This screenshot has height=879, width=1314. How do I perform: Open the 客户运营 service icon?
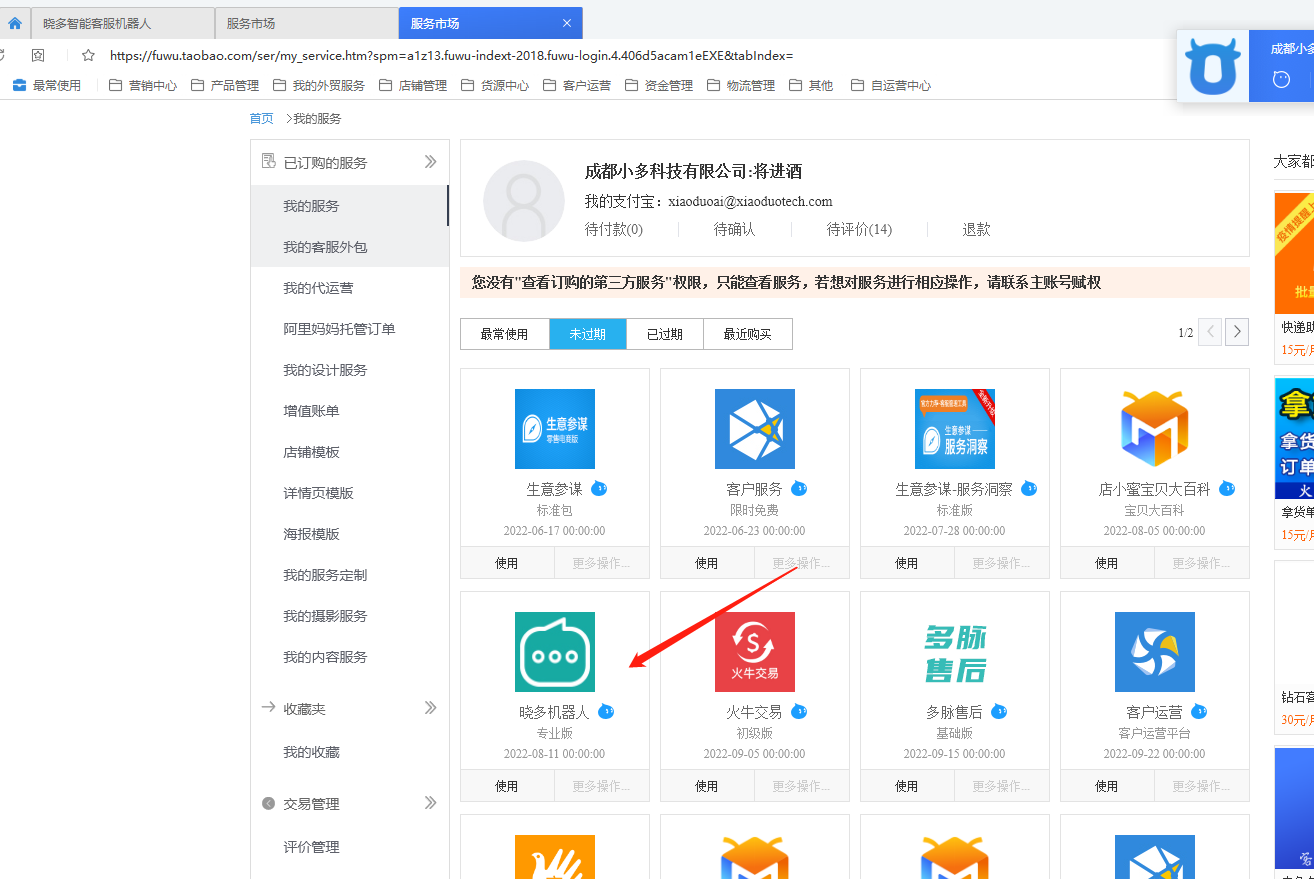(x=1155, y=652)
